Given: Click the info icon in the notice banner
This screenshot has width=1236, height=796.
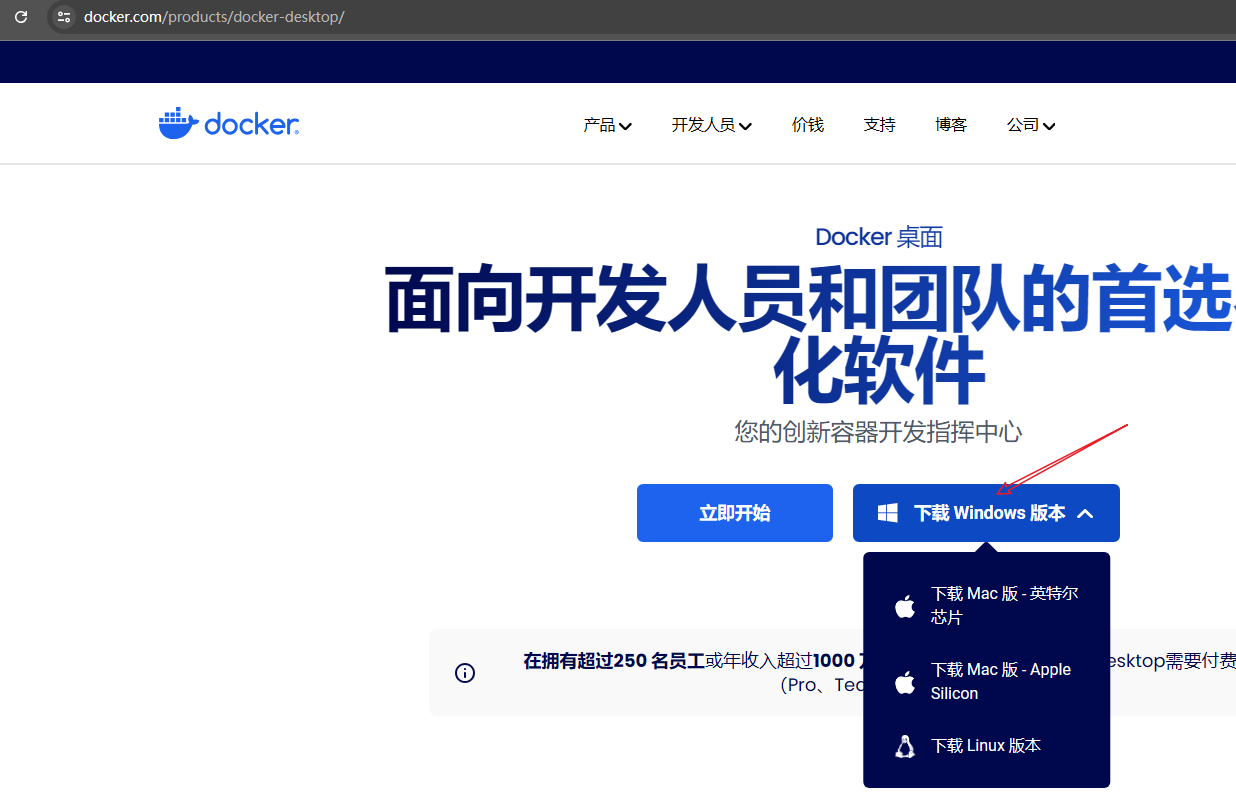Looking at the screenshot, I should [465, 673].
